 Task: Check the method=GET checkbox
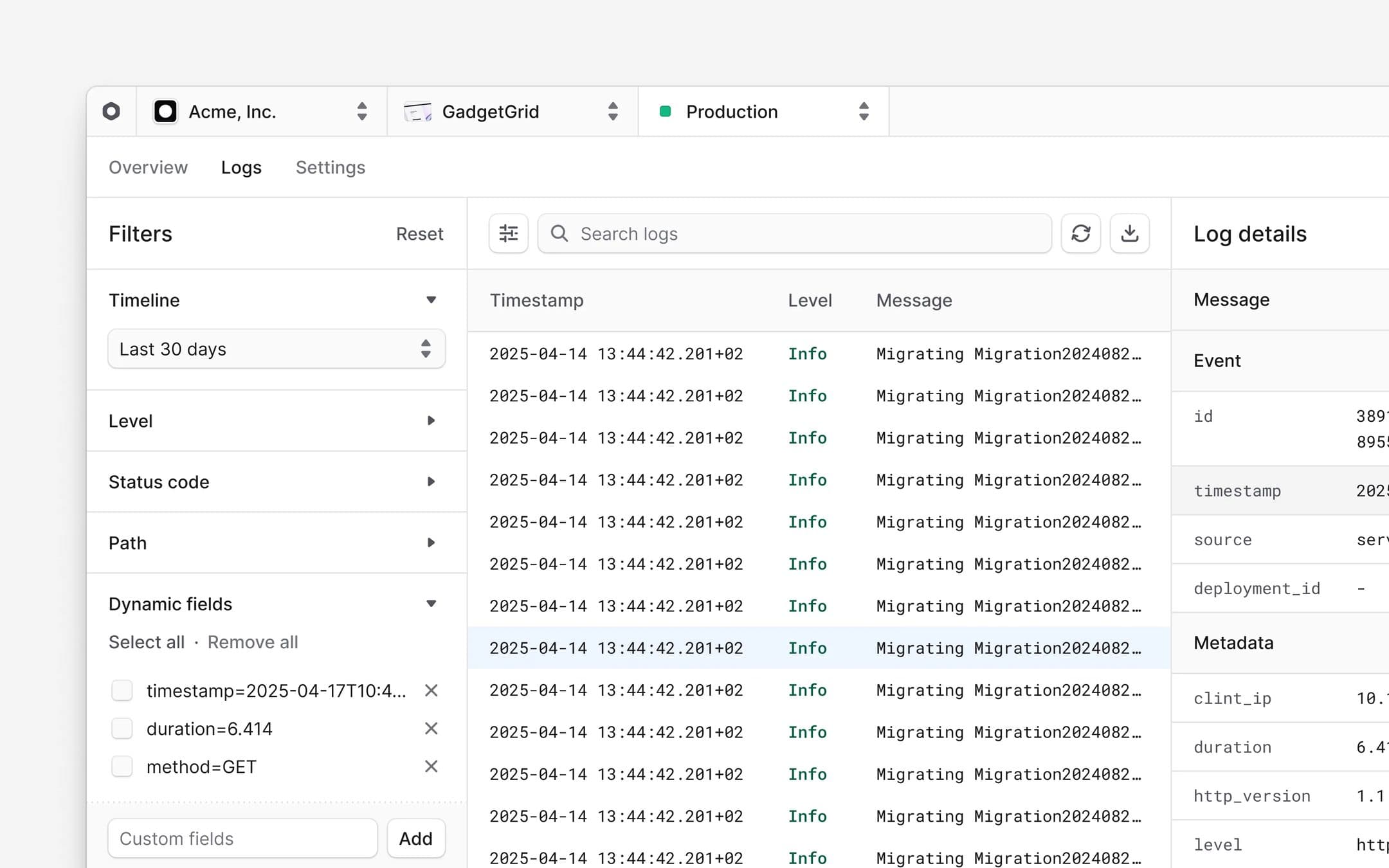pyautogui.click(x=122, y=766)
